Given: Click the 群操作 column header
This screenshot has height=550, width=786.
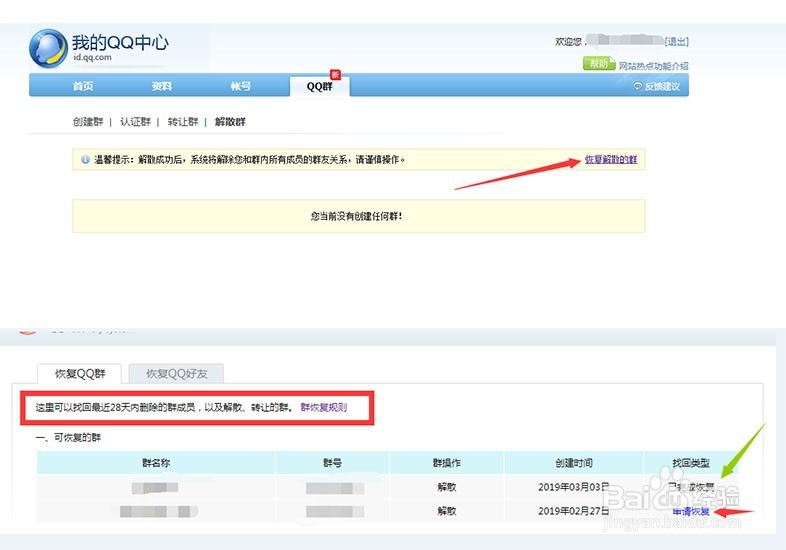Looking at the screenshot, I should [447, 463].
